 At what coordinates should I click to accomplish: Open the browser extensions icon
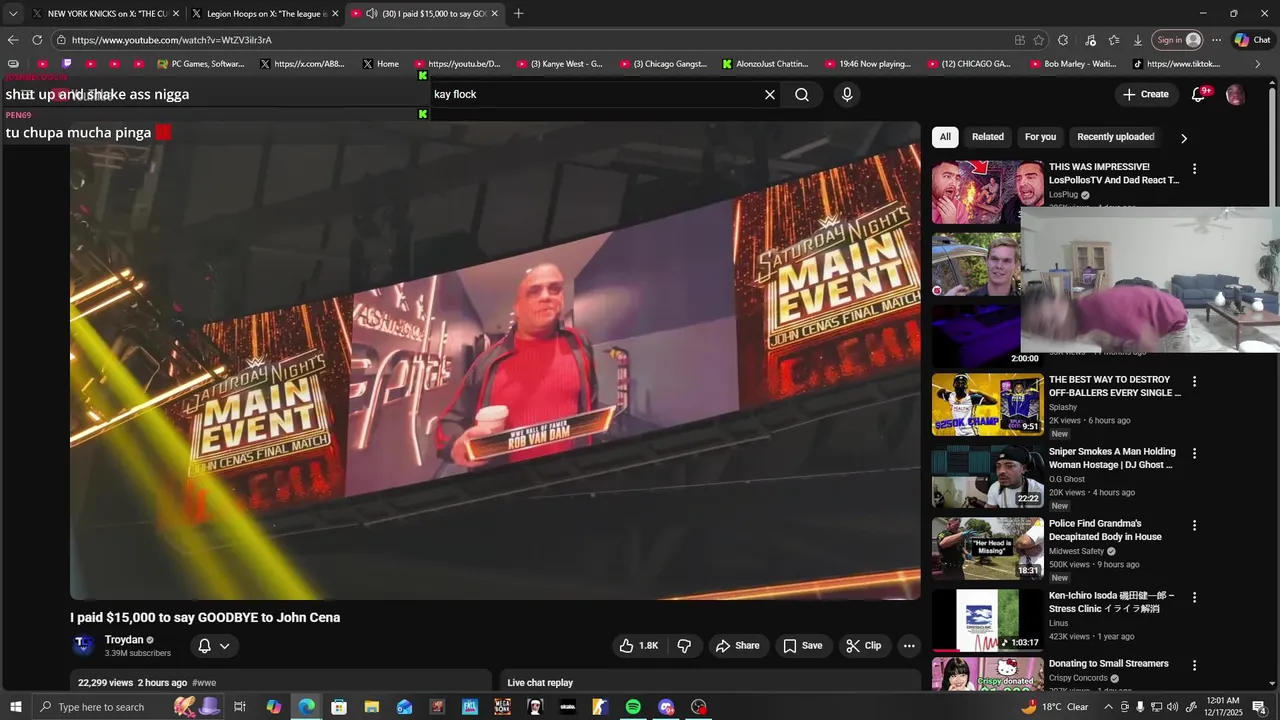coord(1063,40)
